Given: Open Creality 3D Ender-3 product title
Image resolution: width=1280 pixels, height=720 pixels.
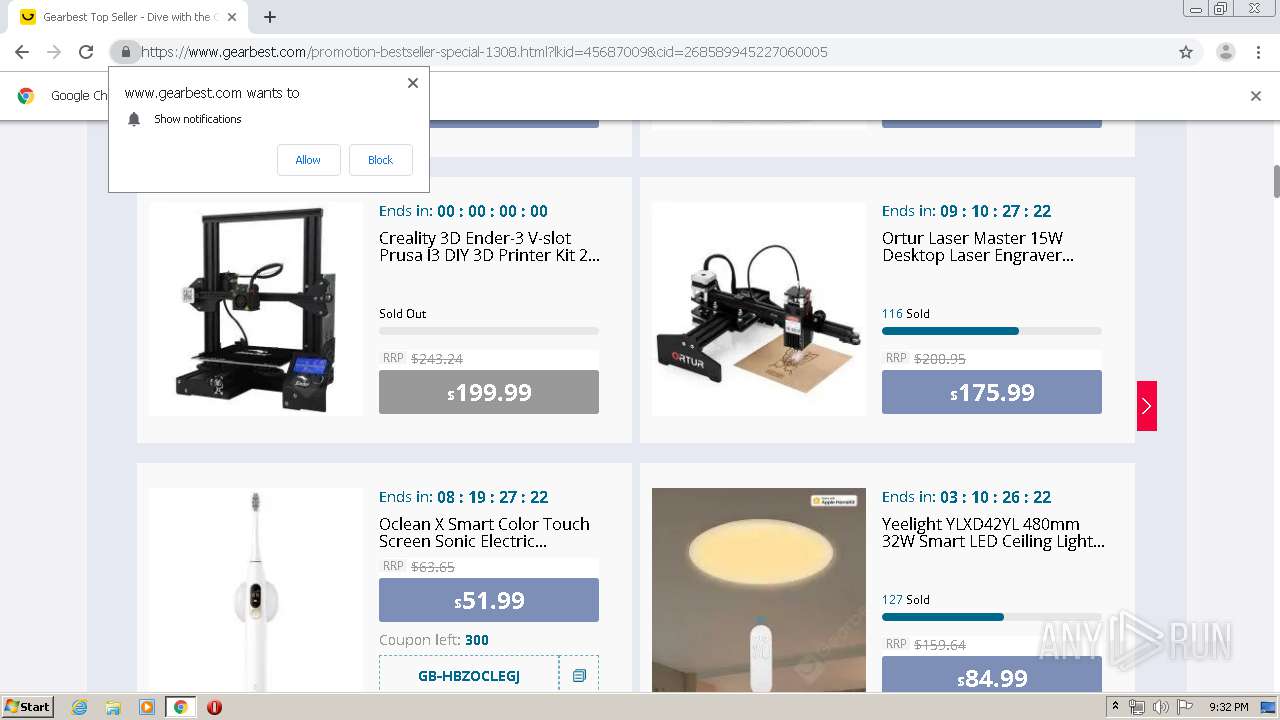Looking at the screenshot, I should tap(489, 246).
